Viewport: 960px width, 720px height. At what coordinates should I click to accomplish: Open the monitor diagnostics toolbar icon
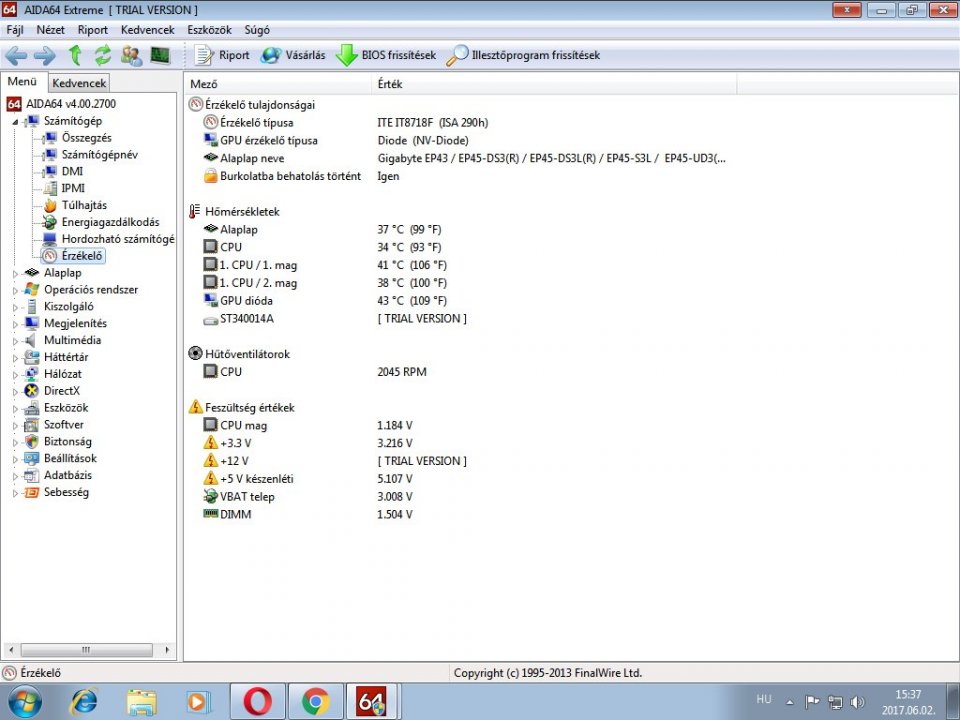tap(160, 55)
